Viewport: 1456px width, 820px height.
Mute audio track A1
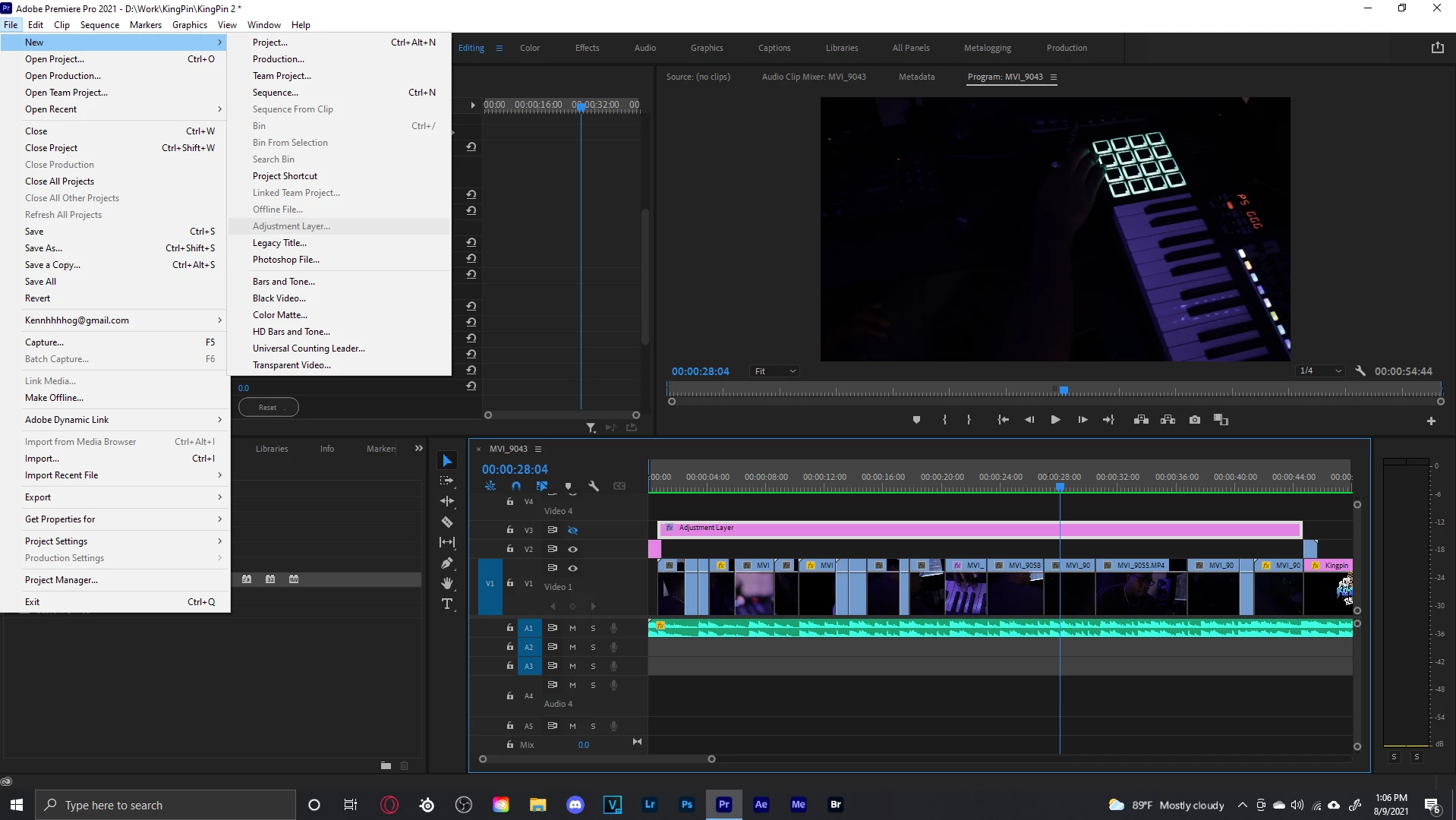[572, 628]
